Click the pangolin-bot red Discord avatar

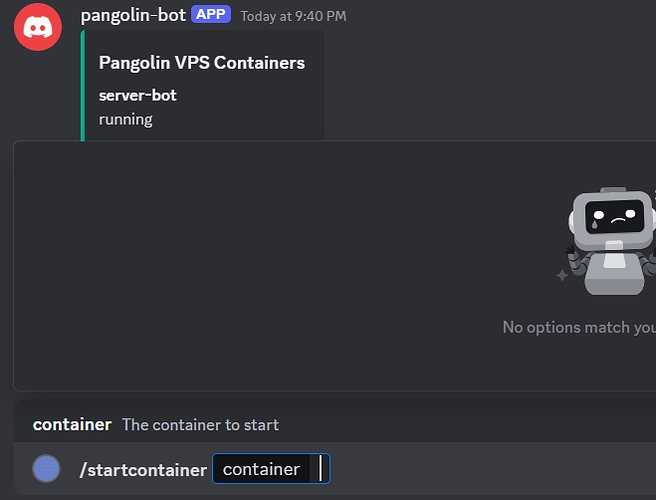click(38, 27)
